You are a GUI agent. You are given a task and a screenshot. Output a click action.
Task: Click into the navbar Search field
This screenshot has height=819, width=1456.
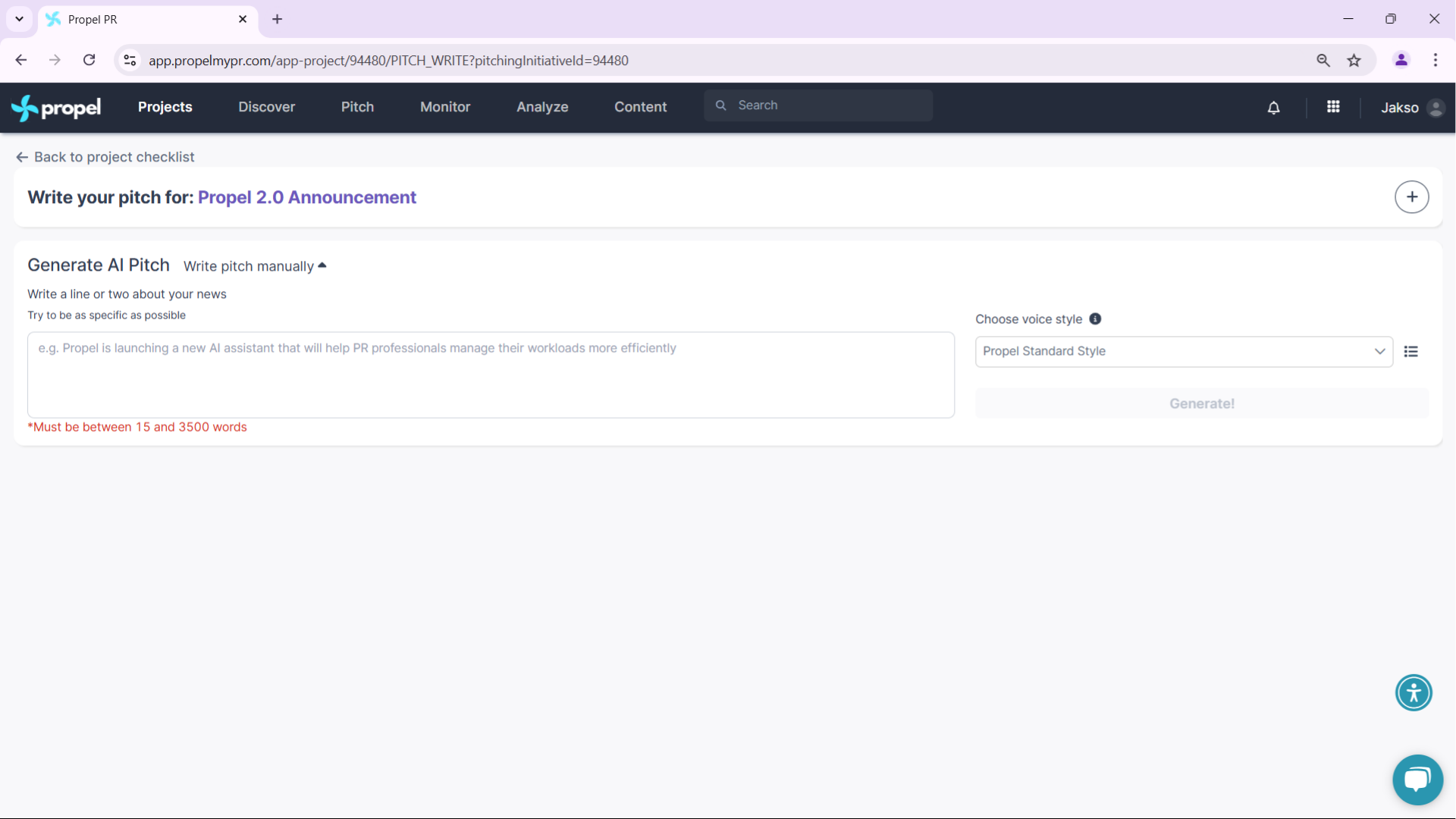818,105
